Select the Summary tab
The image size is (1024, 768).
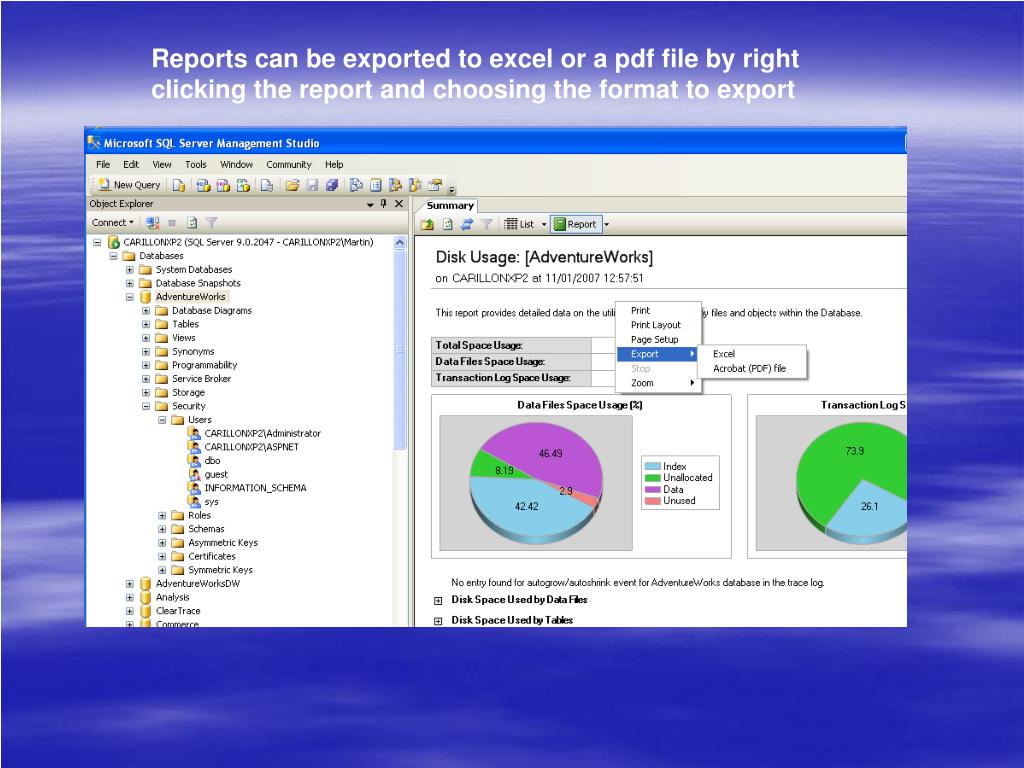click(450, 206)
